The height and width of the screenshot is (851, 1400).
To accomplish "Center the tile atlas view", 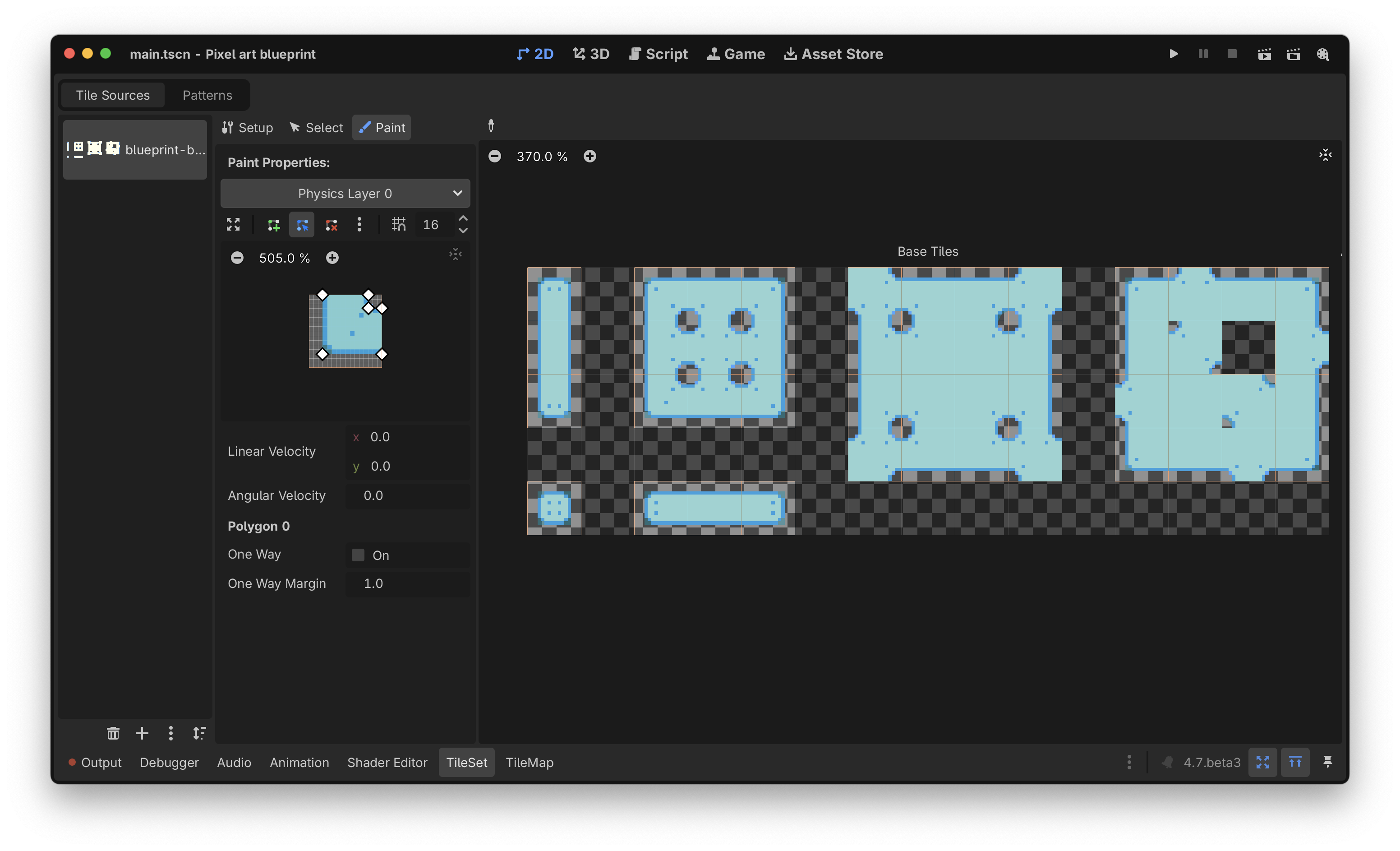I will [x=1325, y=155].
